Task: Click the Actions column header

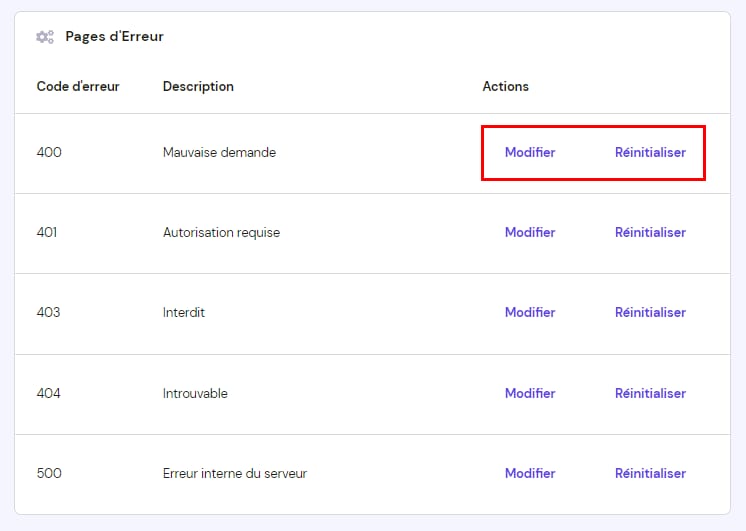Action: point(505,87)
